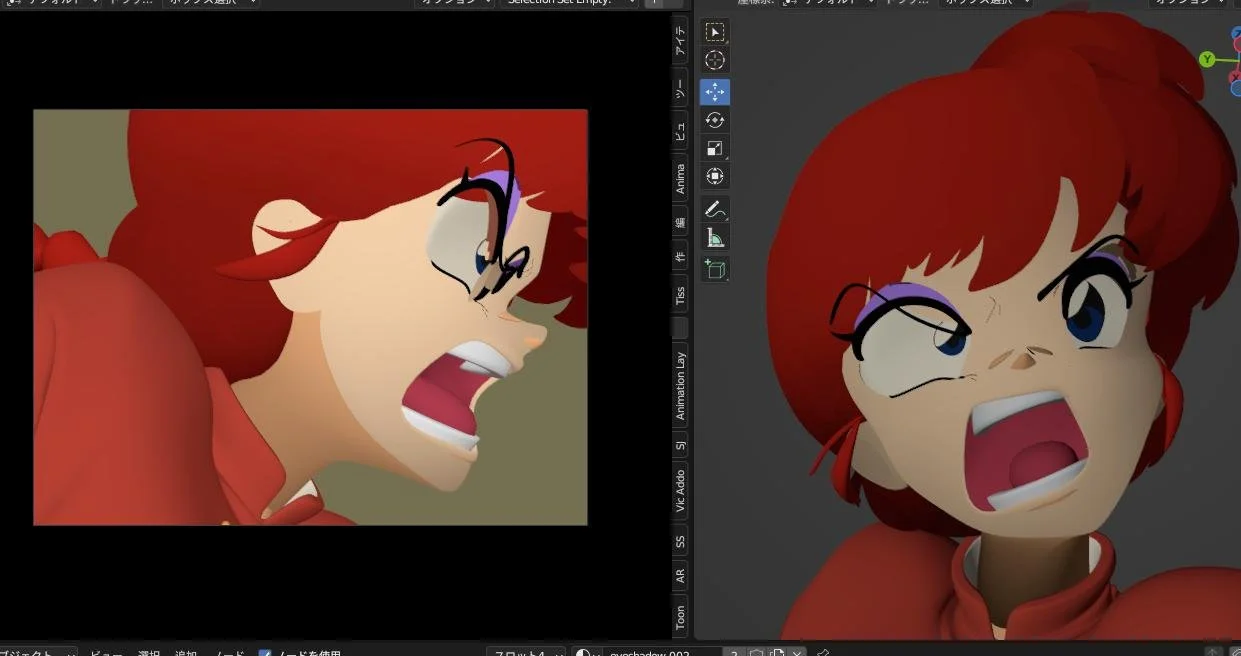The height and width of the screenshot is (656, 1241).
Task: Toggle the ノードを使用 checkbox
Action: pos(265,655)
